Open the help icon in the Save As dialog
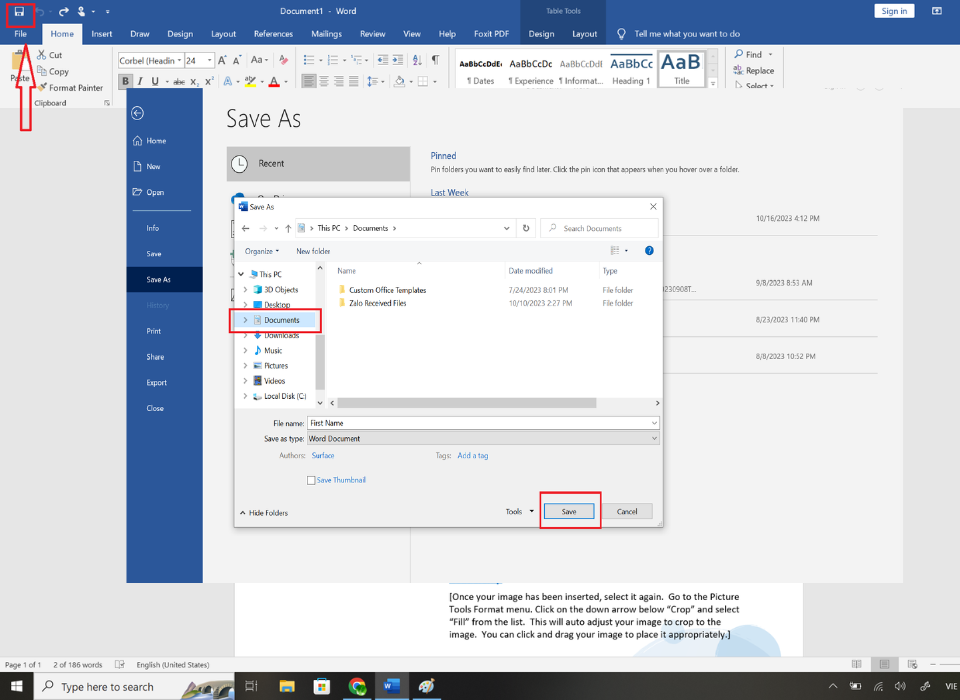This screenshot has width=960, height=700. (649, 250)
